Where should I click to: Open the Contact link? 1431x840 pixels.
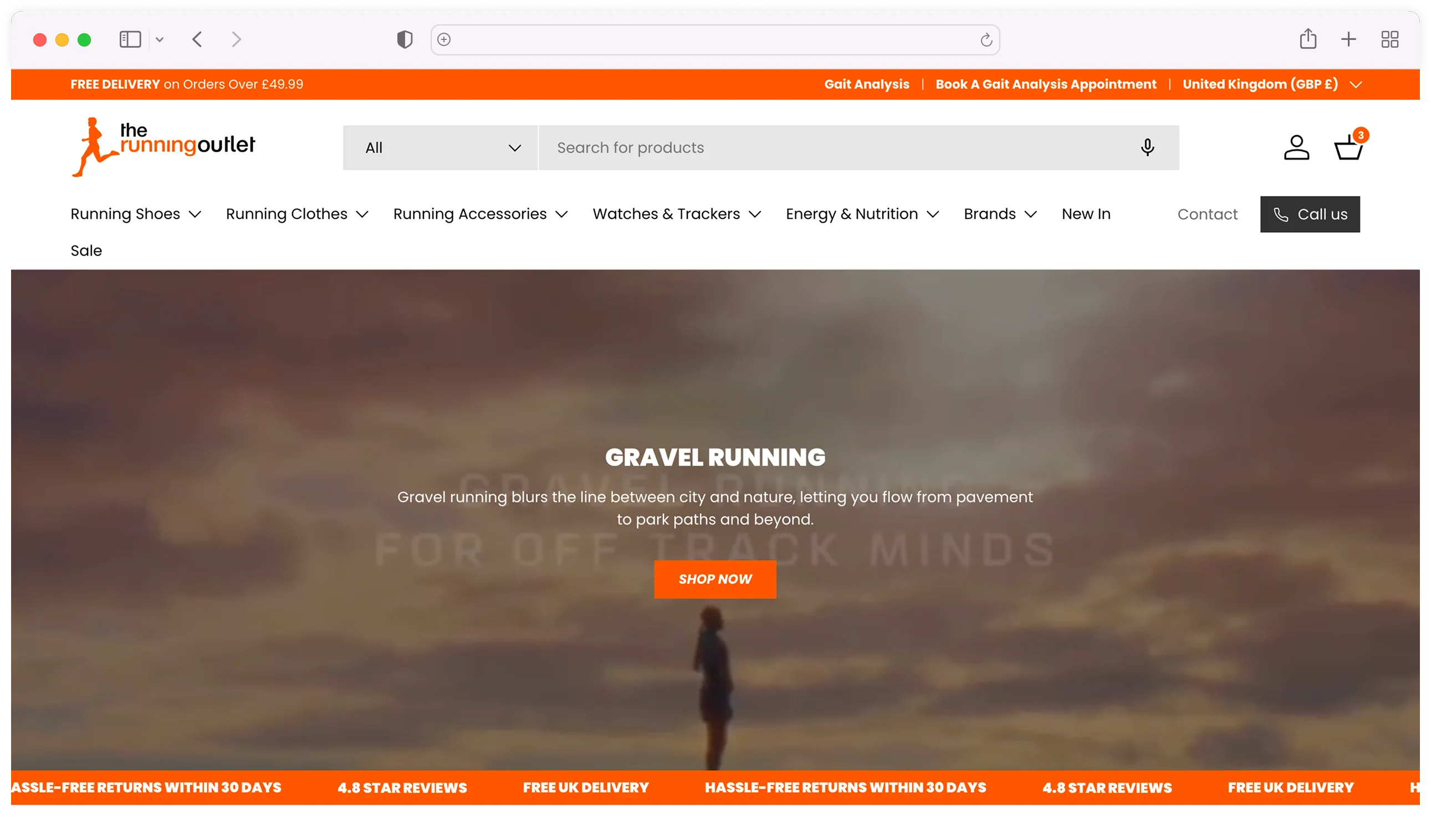click(1207, 214)
